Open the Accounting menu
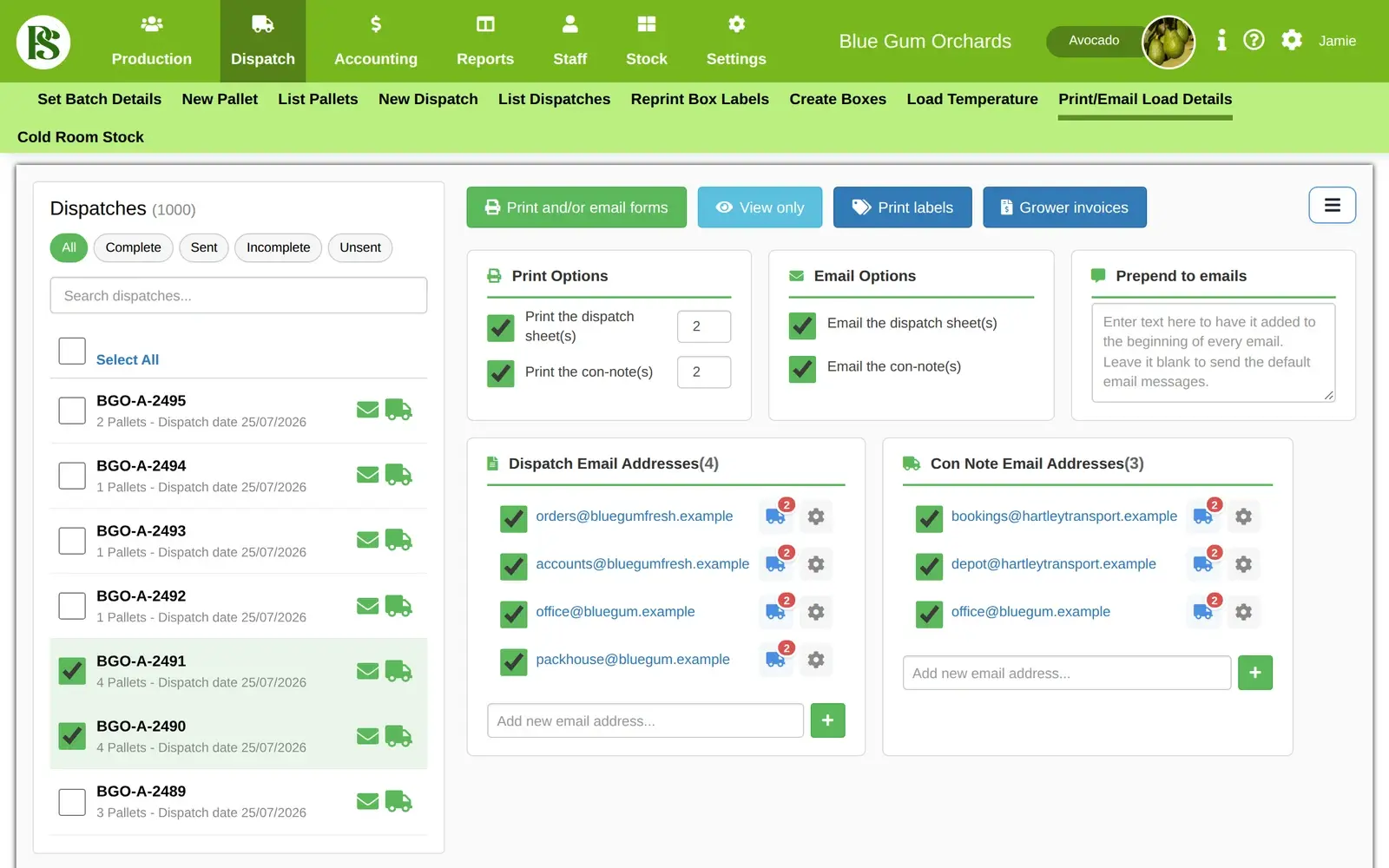Image resolution: width=1389 pixels, height=868 pixels. (x=376, y=42)
